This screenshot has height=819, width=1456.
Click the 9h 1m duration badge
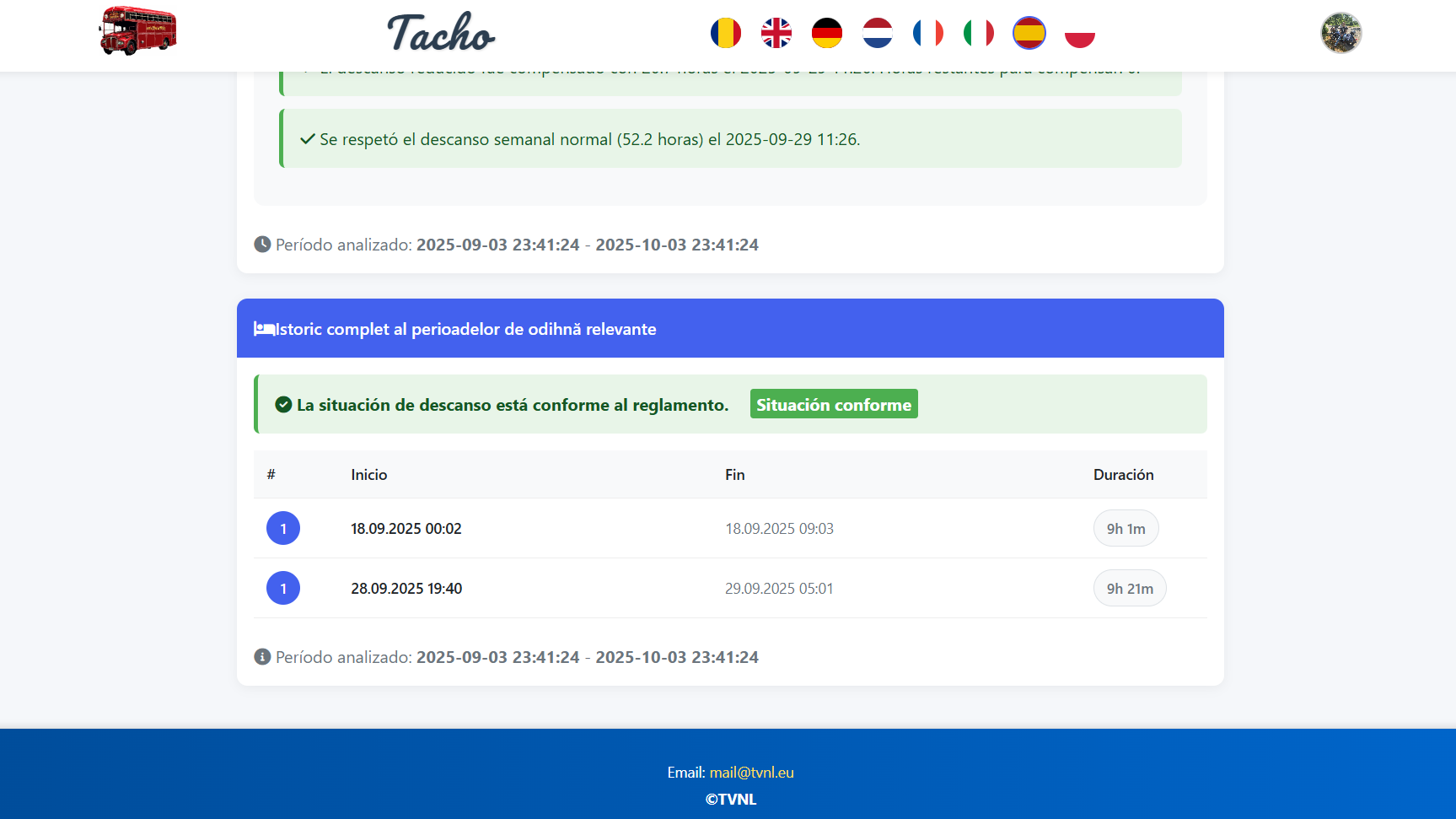(1126, 529)
